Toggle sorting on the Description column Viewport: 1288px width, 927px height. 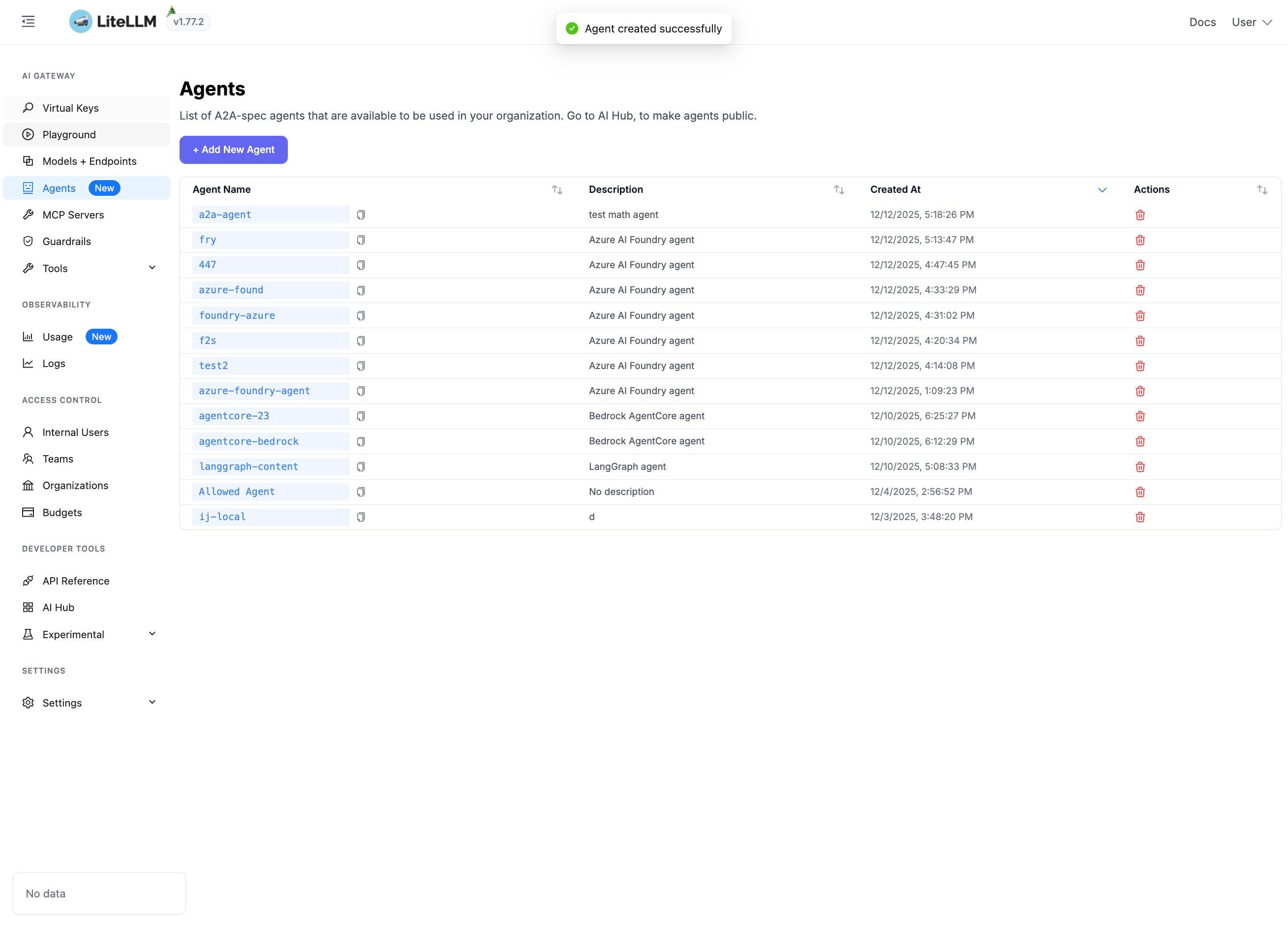point(839,190)
